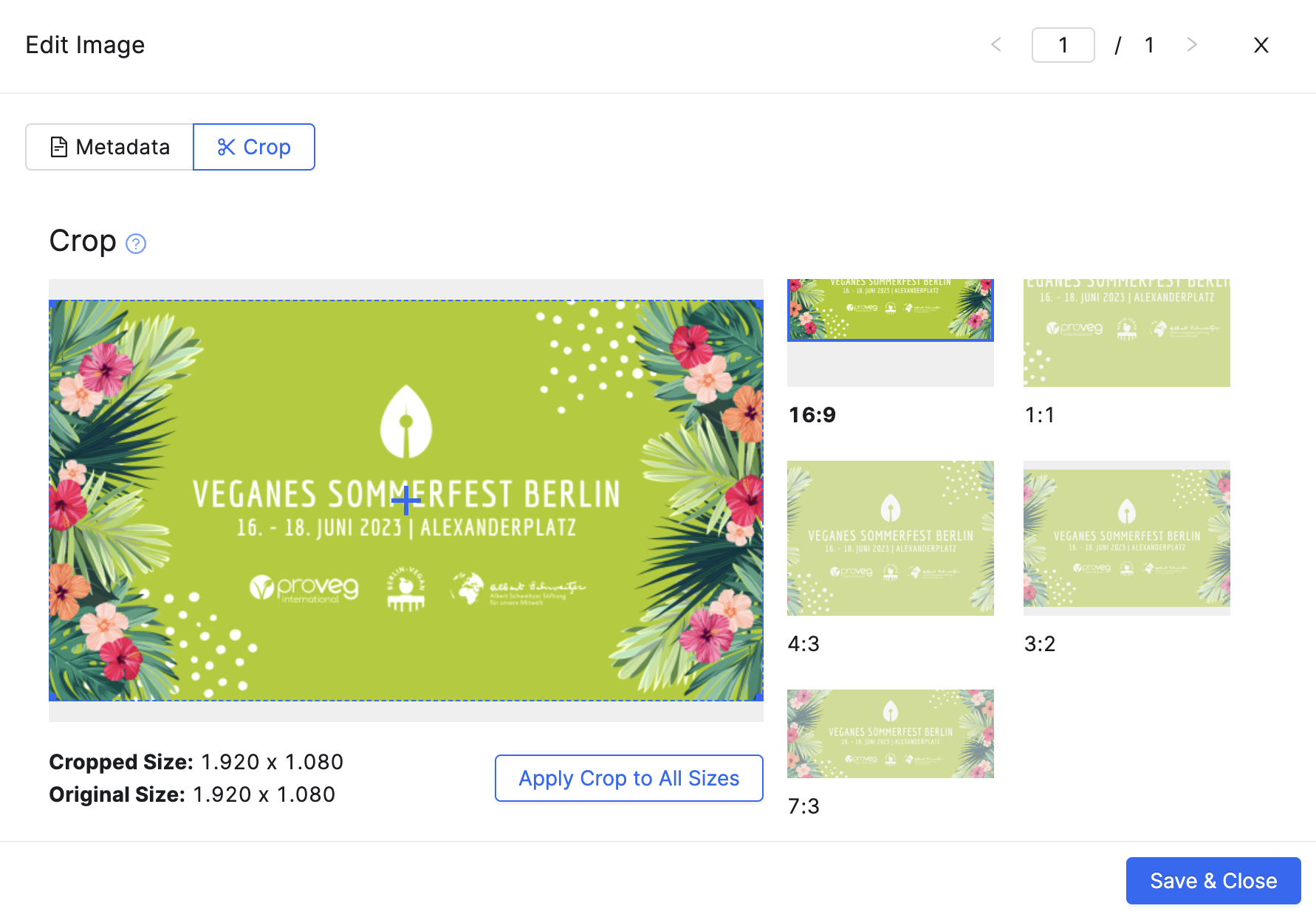Apply Crop to All Sizes
1316x914 pixels.
coord(629,778)
